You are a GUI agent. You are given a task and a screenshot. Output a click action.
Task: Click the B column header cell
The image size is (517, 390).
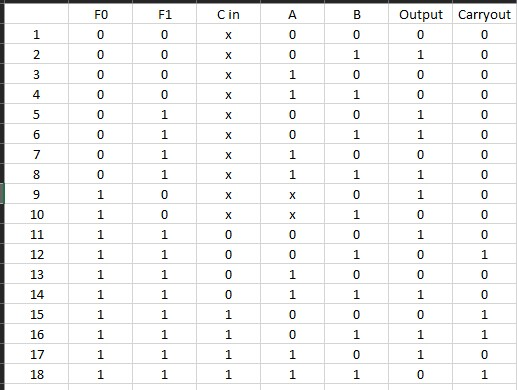(x=356, y=14)
